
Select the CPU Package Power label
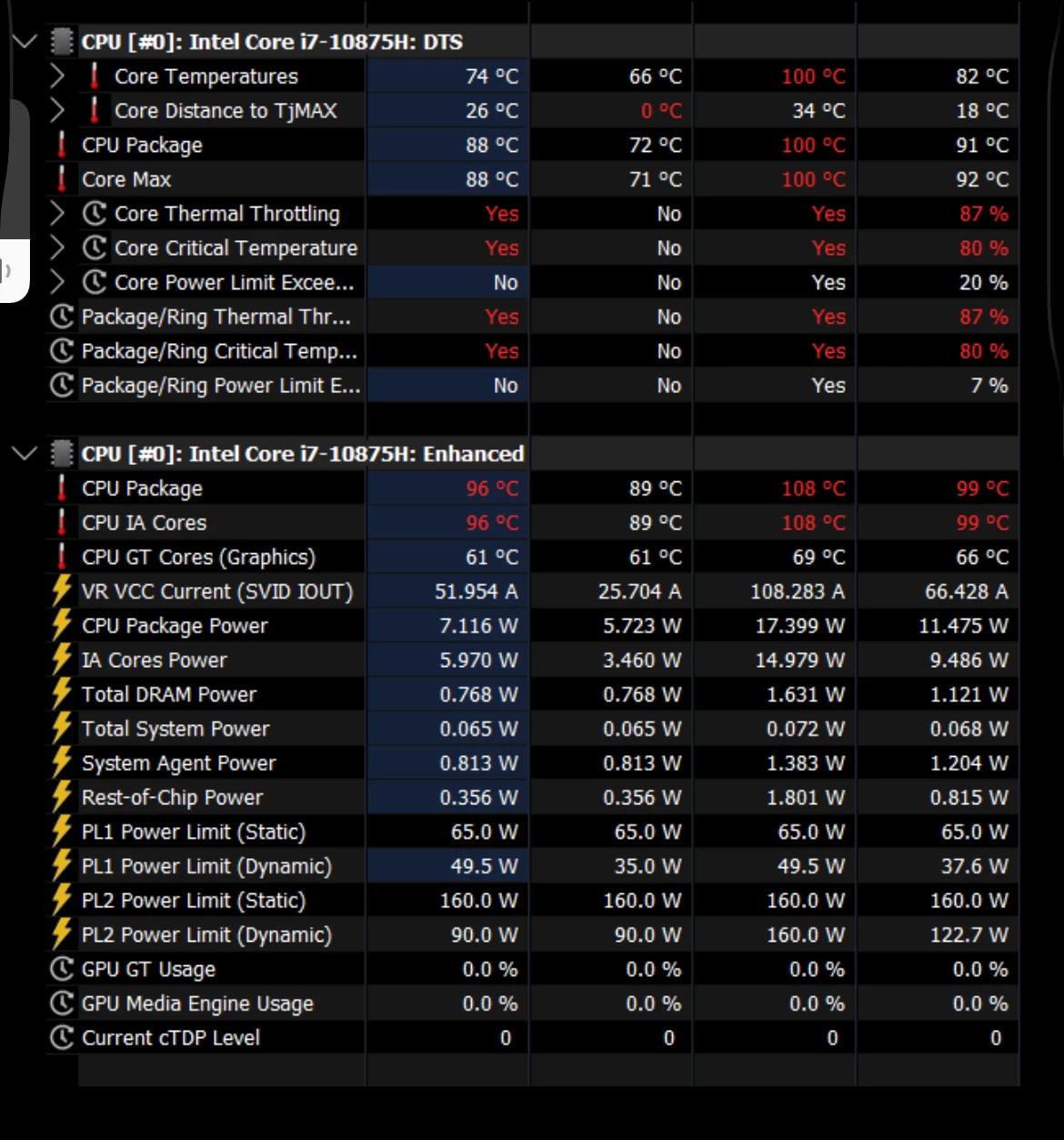[x=175, y=626]
